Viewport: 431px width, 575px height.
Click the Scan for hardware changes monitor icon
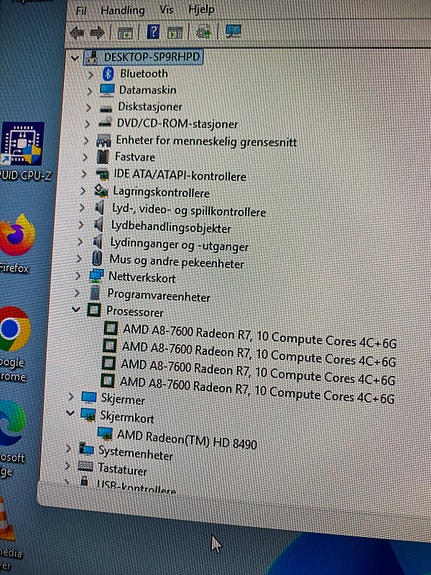(233, 32)
